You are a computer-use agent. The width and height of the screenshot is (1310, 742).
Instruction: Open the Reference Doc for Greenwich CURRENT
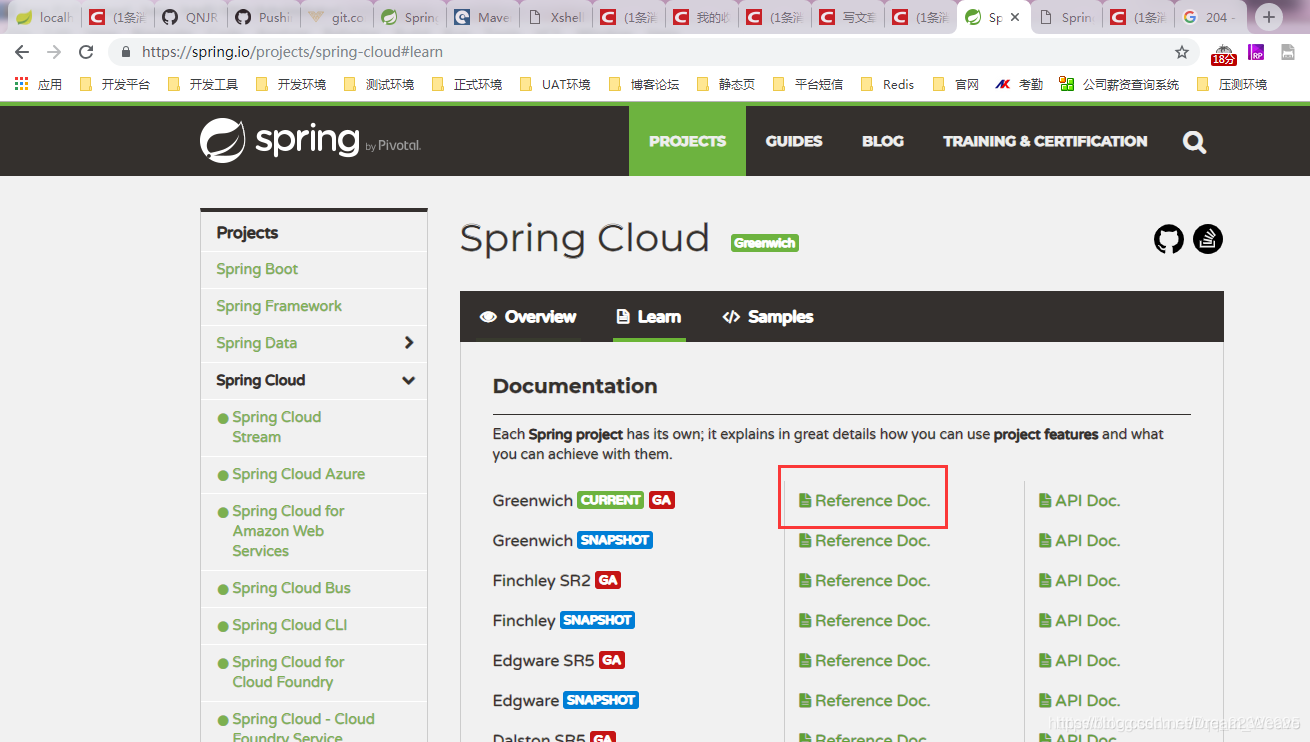(x=864, y=500)
